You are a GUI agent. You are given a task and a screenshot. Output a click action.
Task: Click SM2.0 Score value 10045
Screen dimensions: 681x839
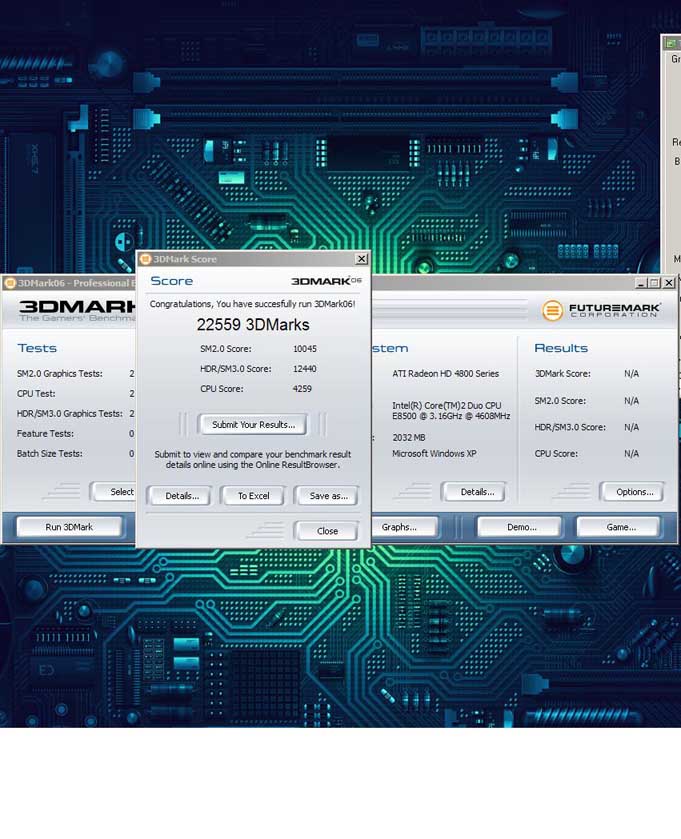pos(304,349)
